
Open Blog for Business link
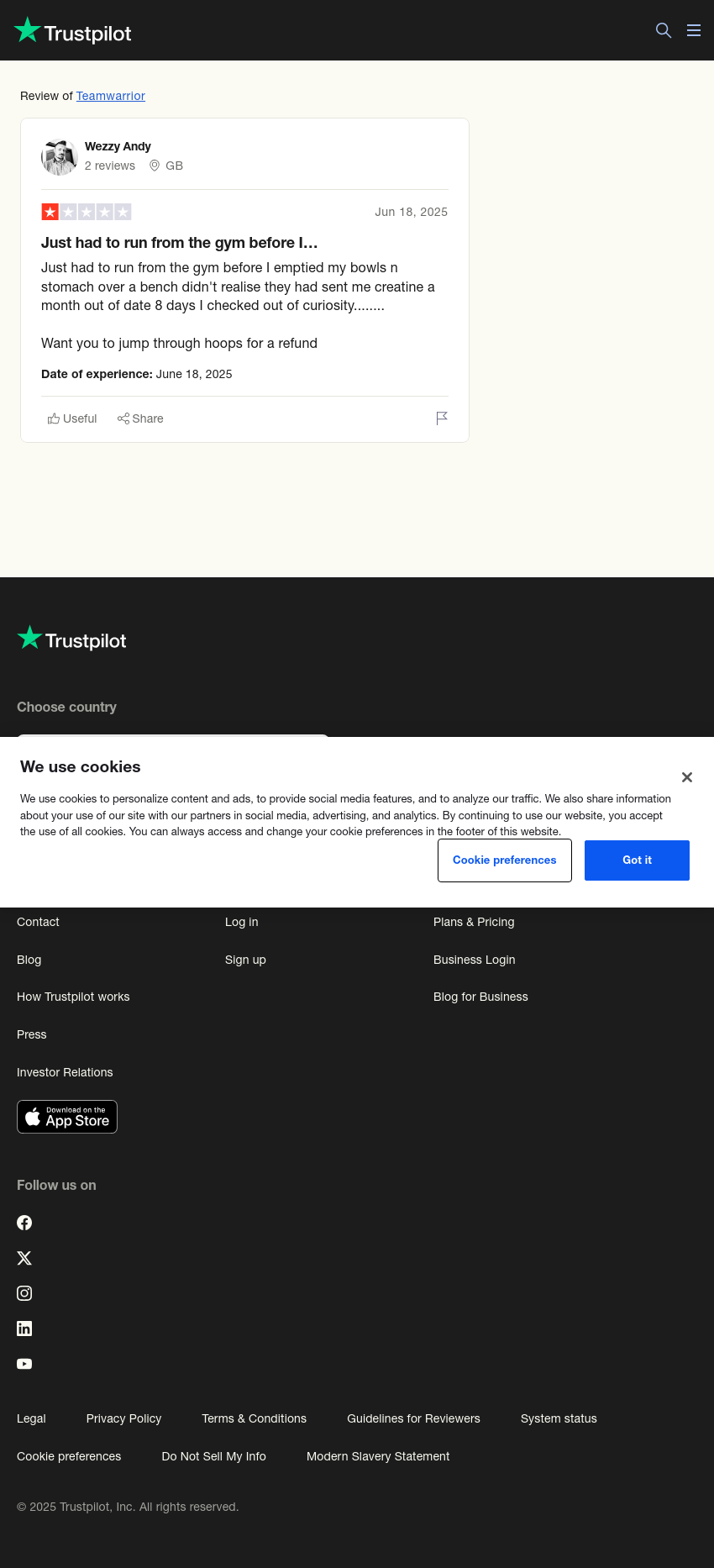point(480,997)
